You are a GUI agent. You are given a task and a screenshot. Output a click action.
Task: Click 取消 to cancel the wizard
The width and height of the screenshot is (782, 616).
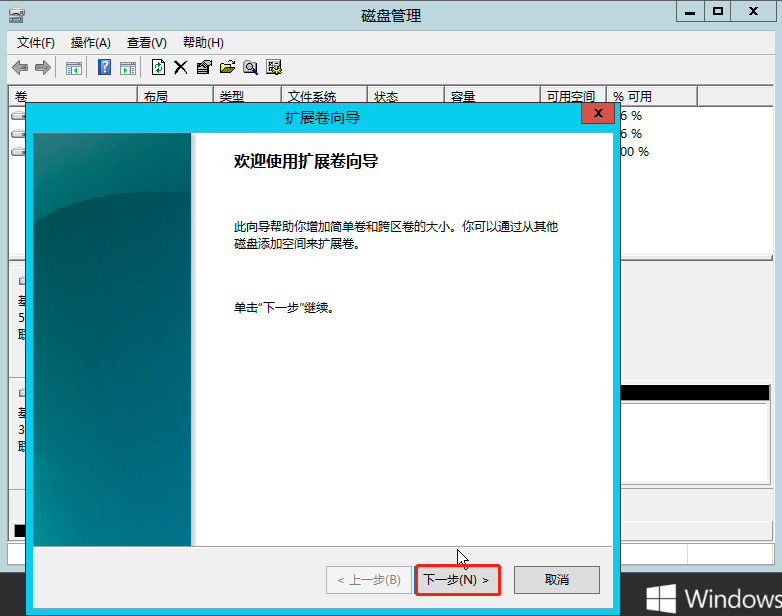(x=557, y=580)
